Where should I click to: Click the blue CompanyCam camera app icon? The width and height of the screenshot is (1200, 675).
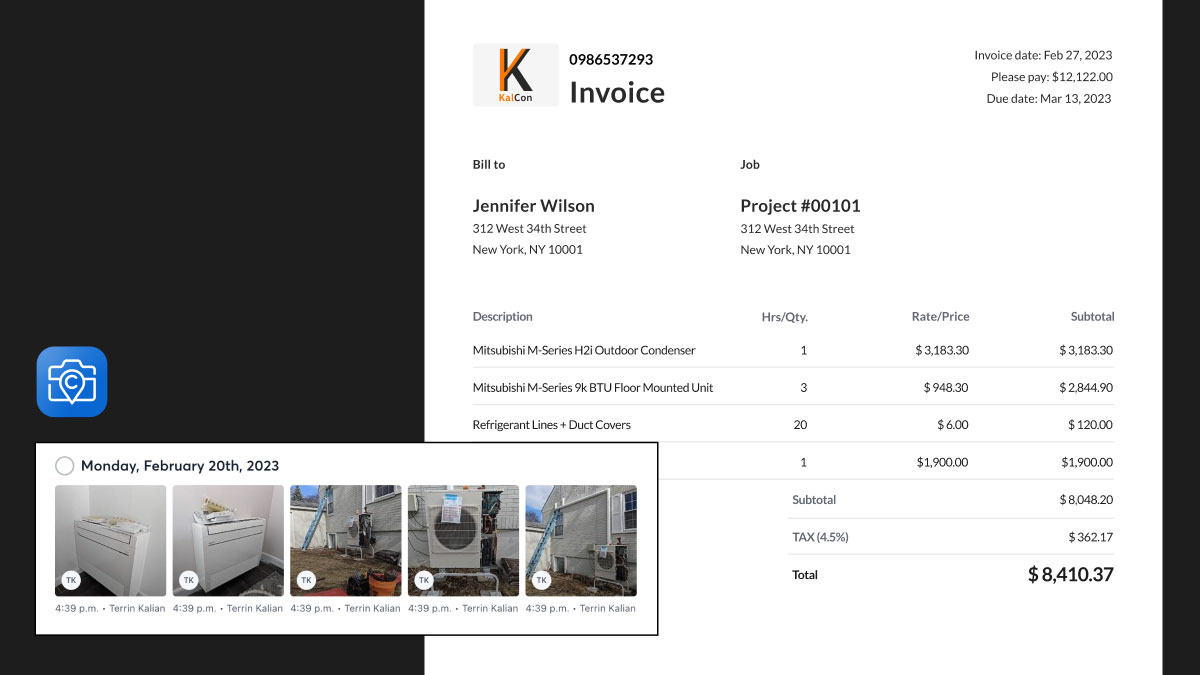click(x=72, y=381)
